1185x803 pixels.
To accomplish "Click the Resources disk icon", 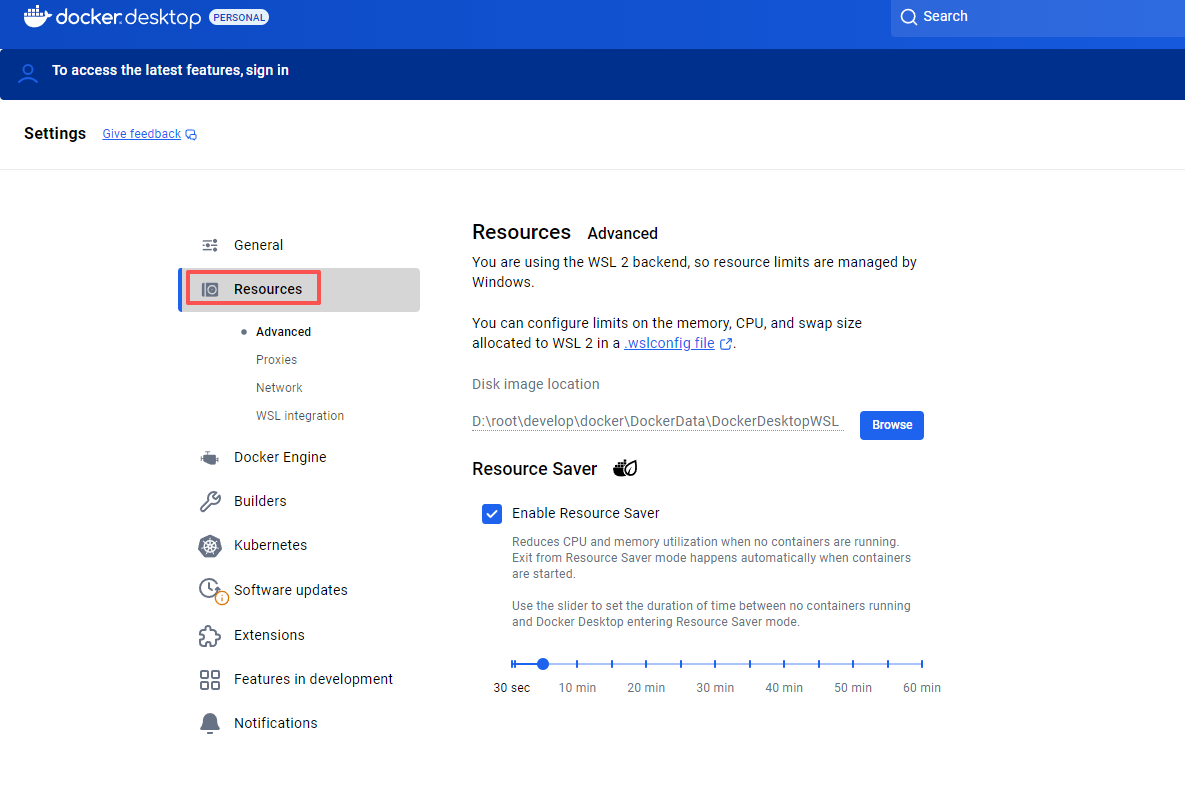I will pyautogui.click(x=210, y=289).
